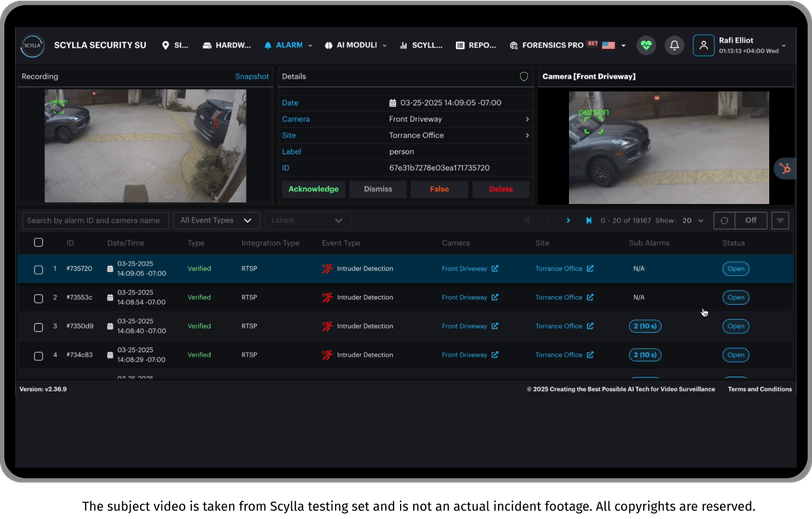This screenshot has width=812, height=519.
Task: Click Intruder Detection icon in row #734c83
Action: click(x=327, y=355)
